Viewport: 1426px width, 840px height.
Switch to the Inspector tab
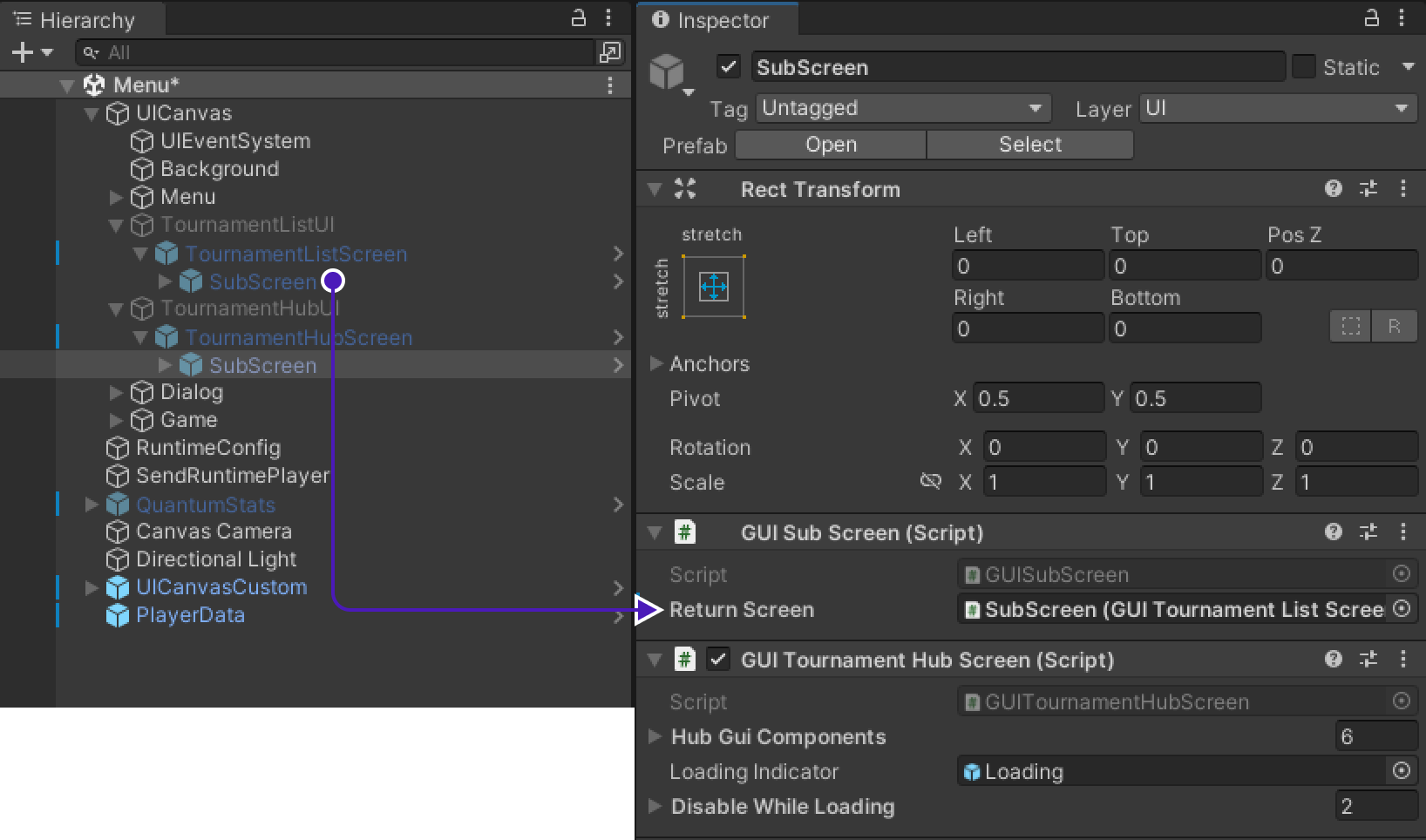[711, 20]
